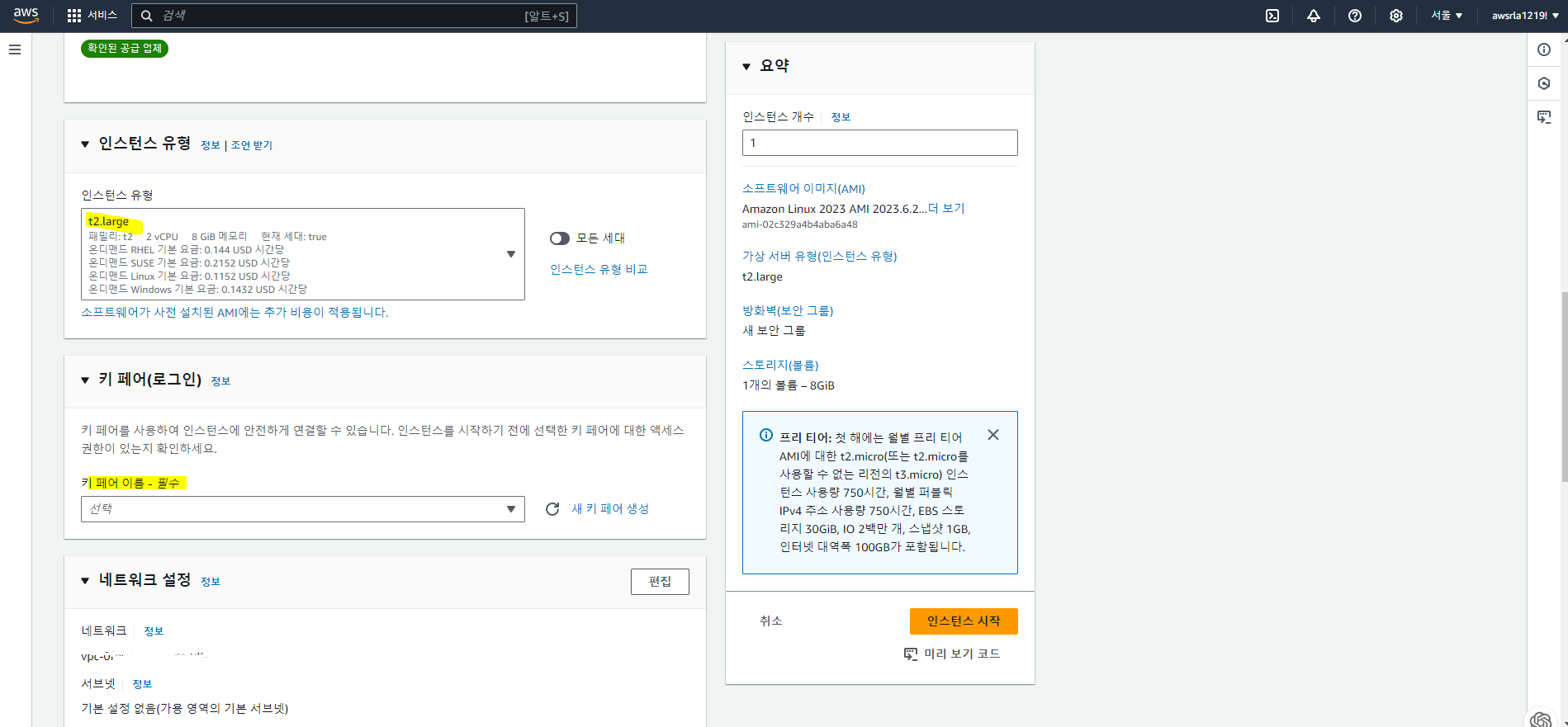
Task: Click the Software image (AMI) summary link
Action: click(803, 189)
